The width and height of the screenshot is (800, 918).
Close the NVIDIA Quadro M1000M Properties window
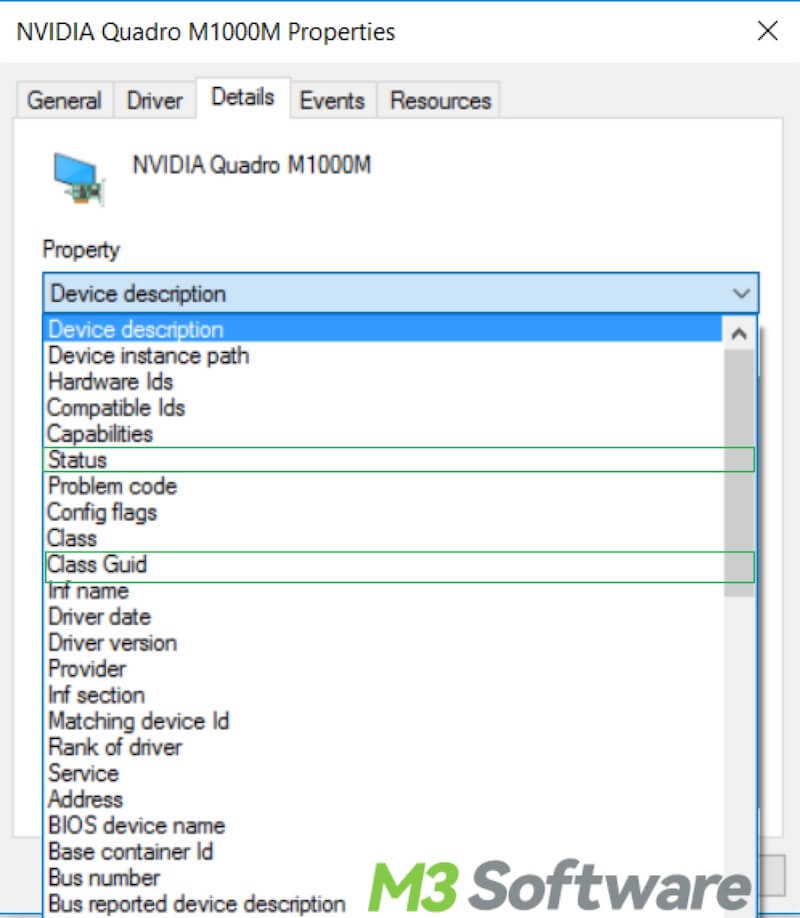[x=767, y=30]
